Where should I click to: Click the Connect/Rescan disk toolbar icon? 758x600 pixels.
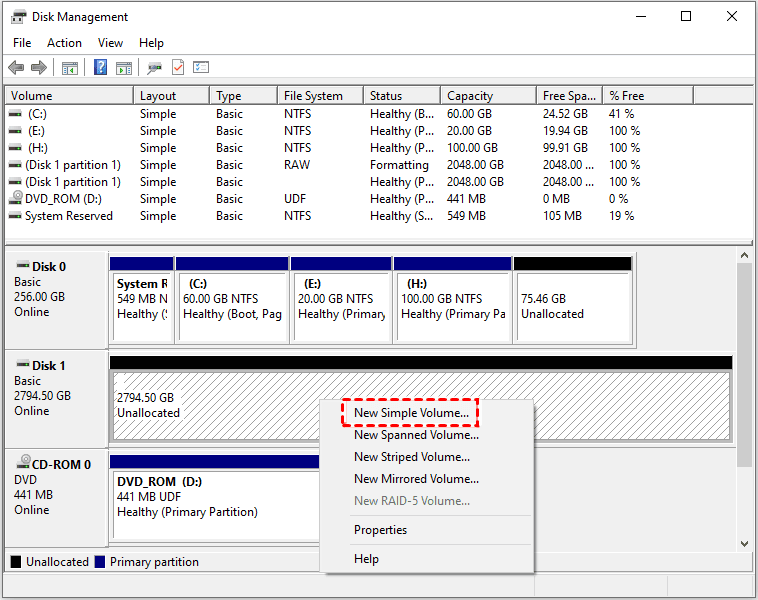(154, 68)
